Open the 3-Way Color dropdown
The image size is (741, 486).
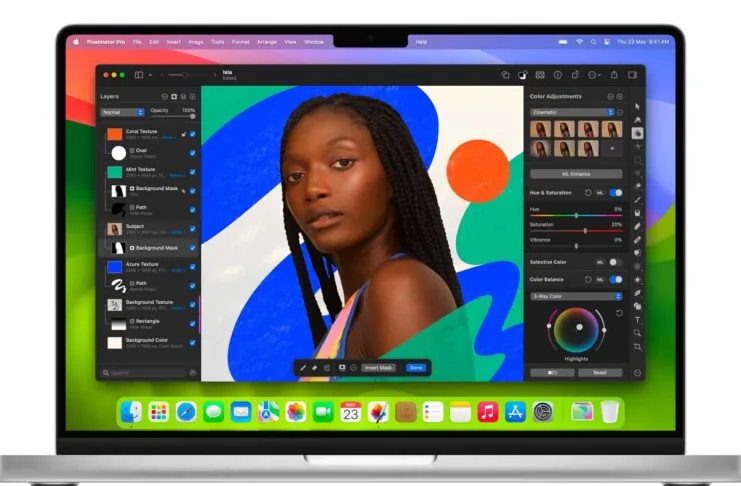click(576, 296)
